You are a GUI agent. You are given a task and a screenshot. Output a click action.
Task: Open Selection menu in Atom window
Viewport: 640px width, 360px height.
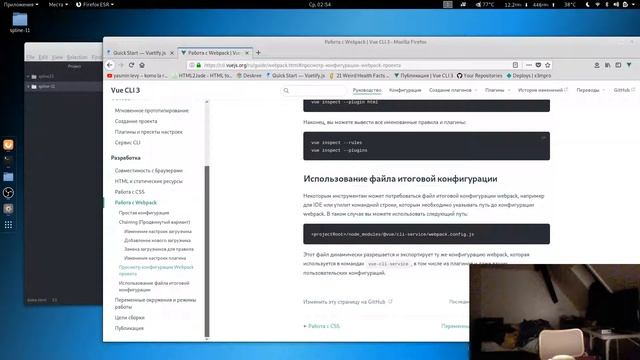[77, 57]
